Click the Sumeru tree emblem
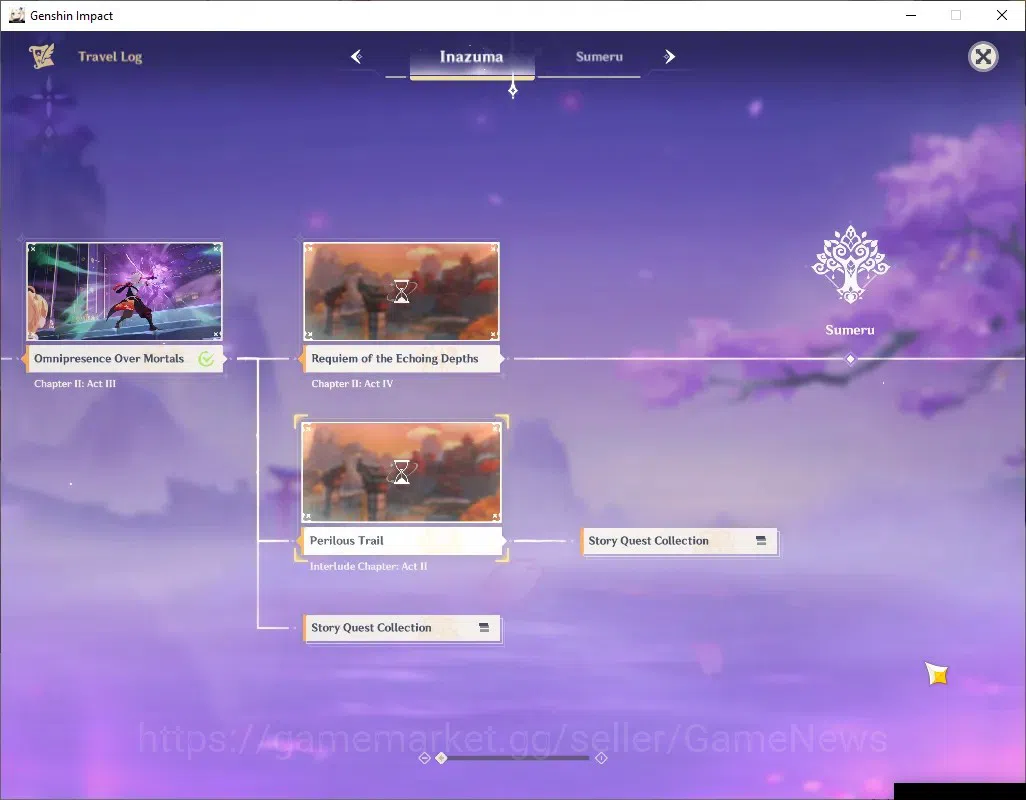The image size is (1026, 800). point(850,265)
